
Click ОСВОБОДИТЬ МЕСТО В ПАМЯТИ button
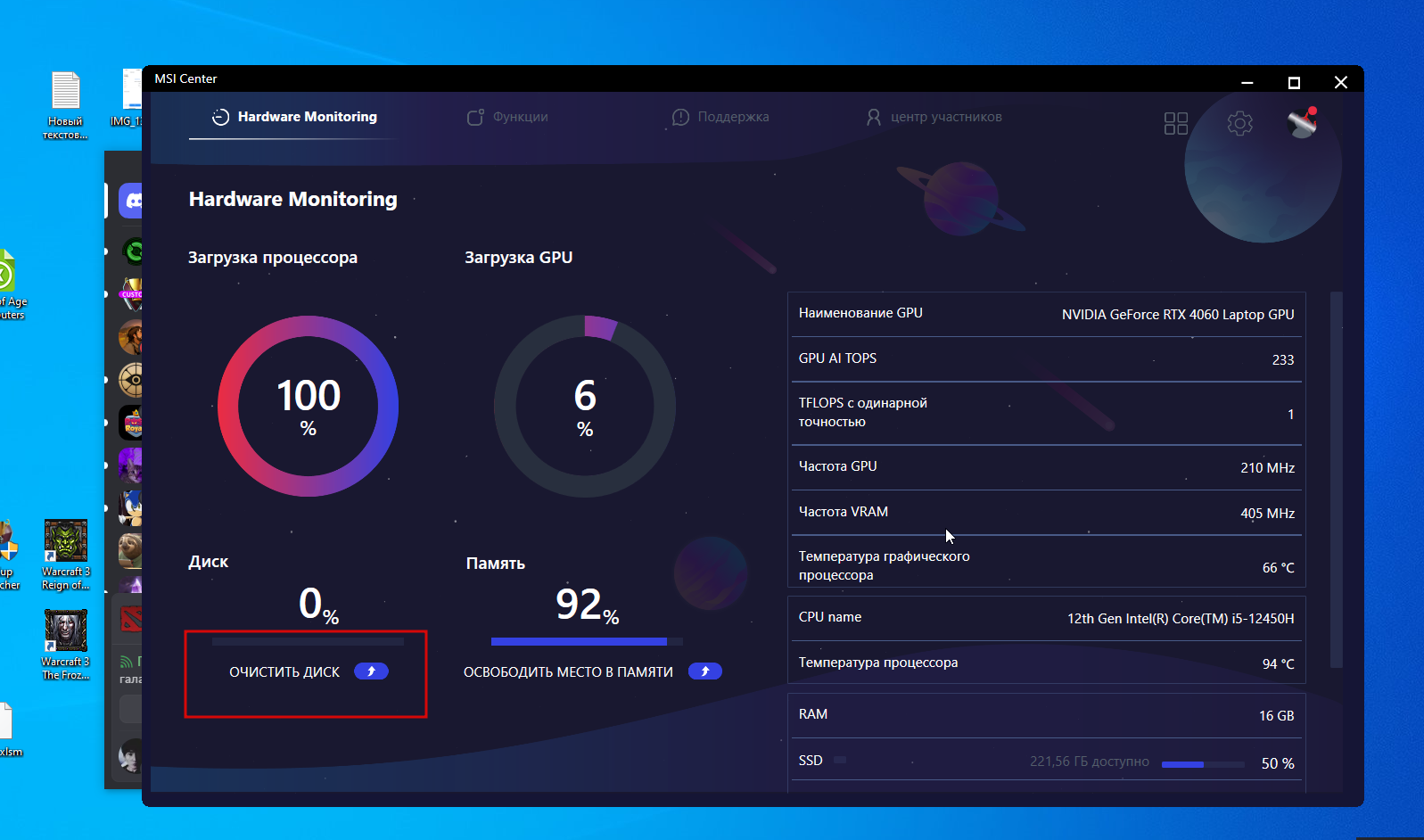point(592,671)
